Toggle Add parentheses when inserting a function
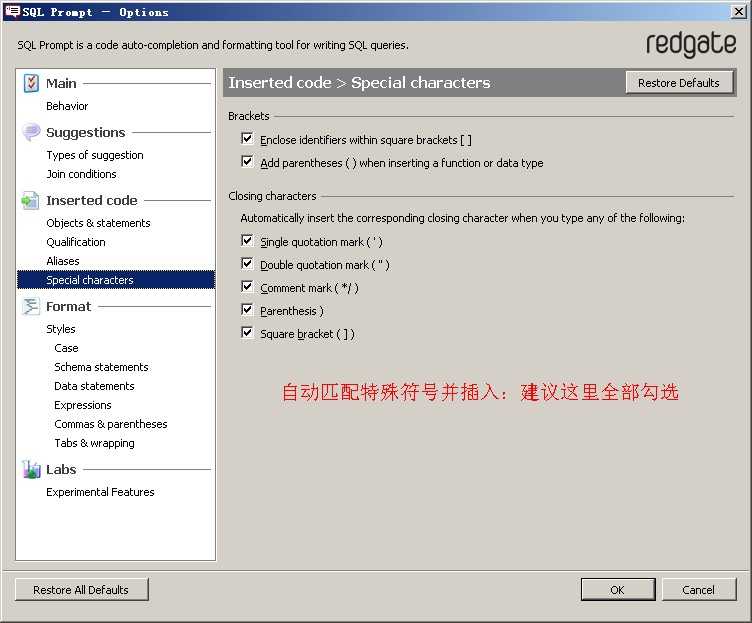 point(247,162)
